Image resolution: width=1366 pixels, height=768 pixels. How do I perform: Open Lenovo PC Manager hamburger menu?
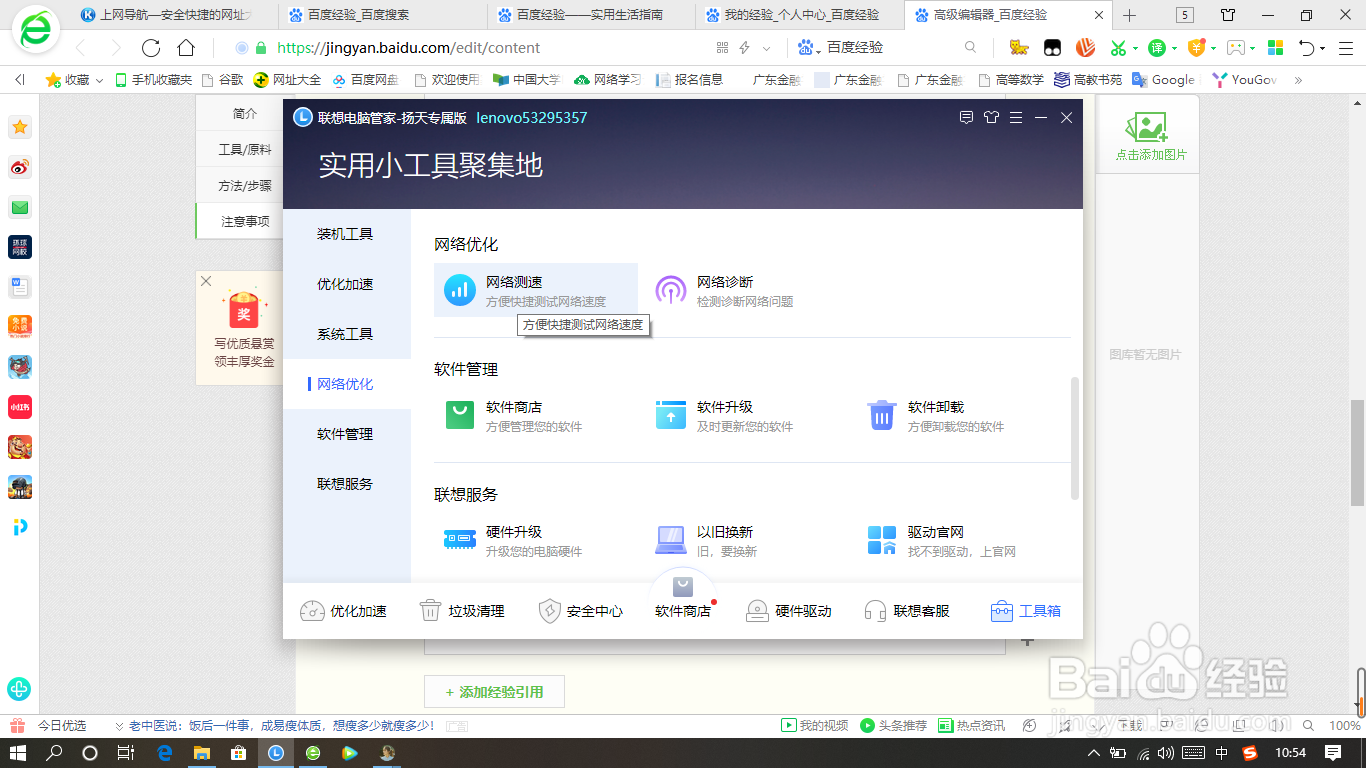[1016, 118]
